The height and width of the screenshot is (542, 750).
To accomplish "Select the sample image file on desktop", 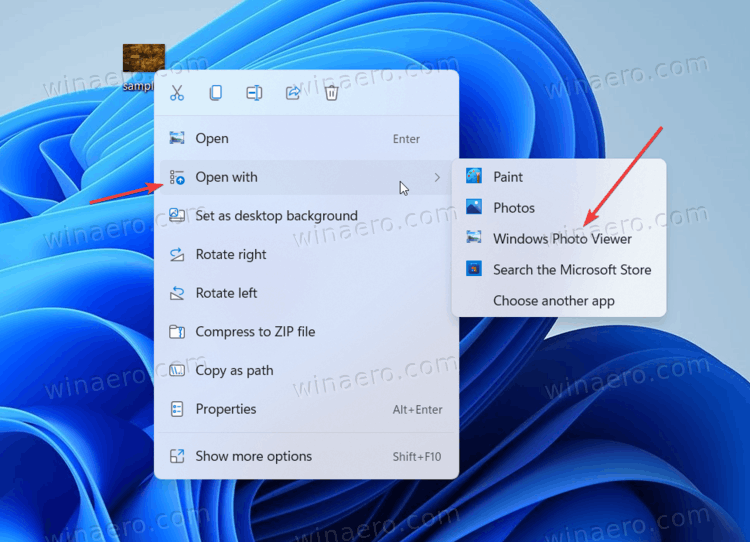I will (143, 66).
